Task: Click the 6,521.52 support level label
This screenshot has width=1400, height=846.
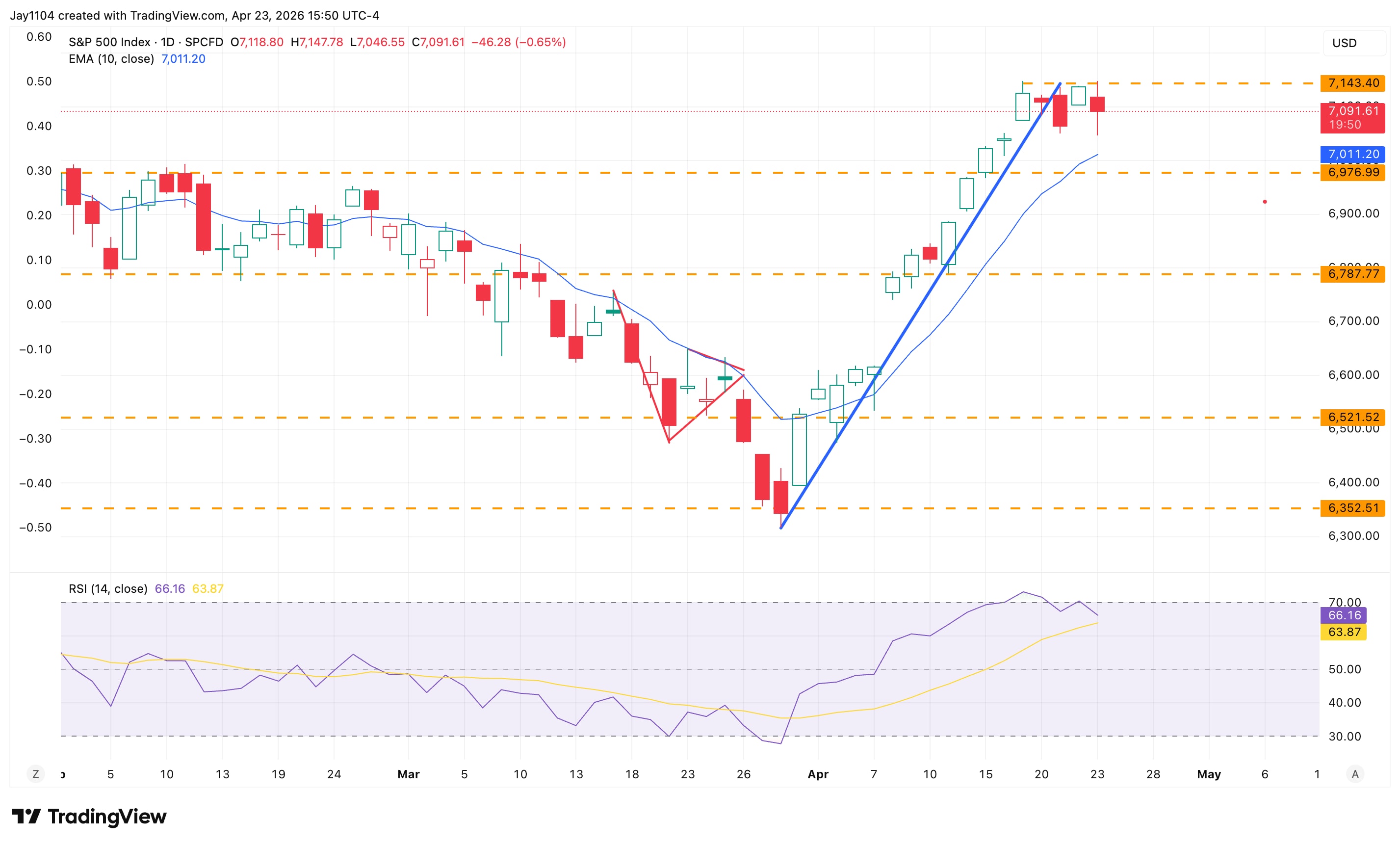Action: tap(1353, 417)
